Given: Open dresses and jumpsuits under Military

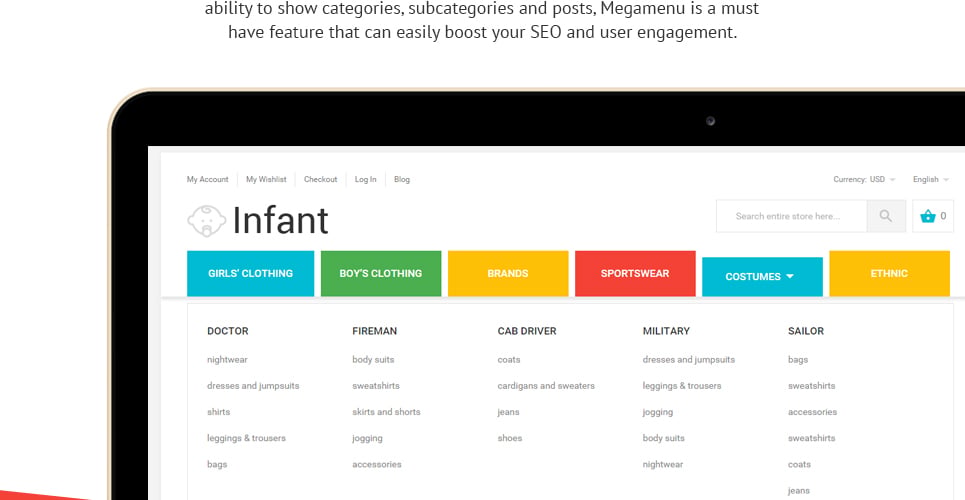Looking at the screenshot, I should [689, 360].
